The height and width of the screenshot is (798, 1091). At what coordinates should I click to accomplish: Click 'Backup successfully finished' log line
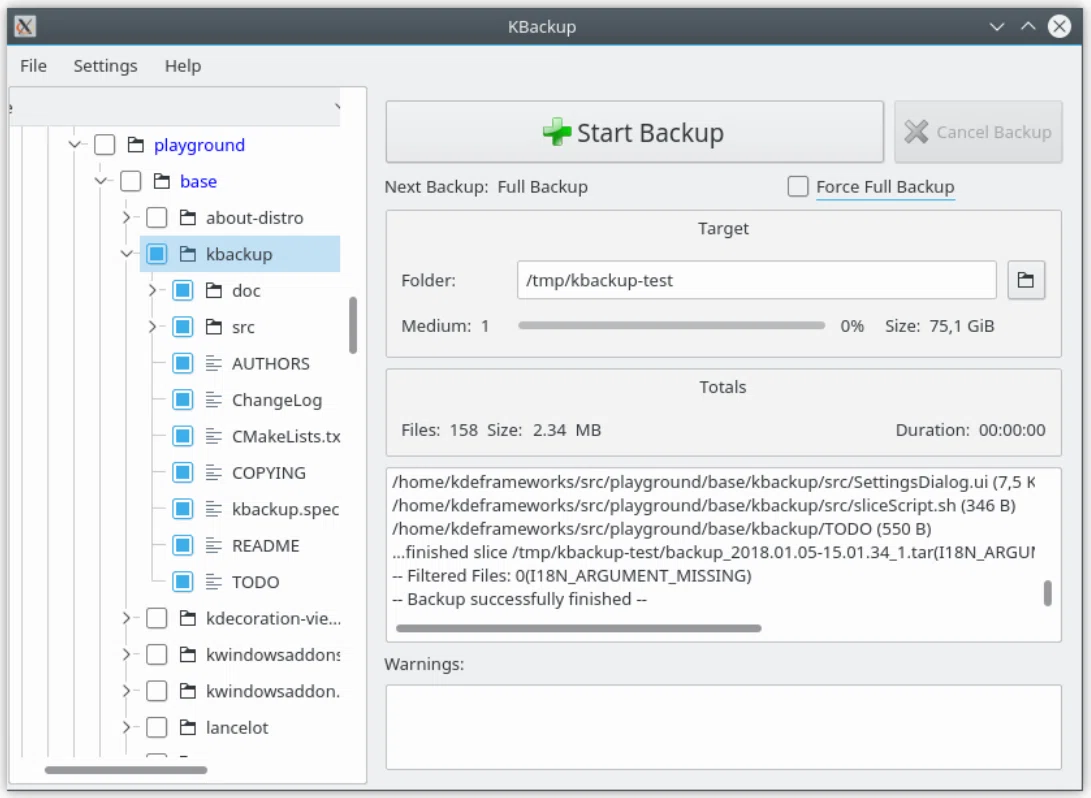520,599
